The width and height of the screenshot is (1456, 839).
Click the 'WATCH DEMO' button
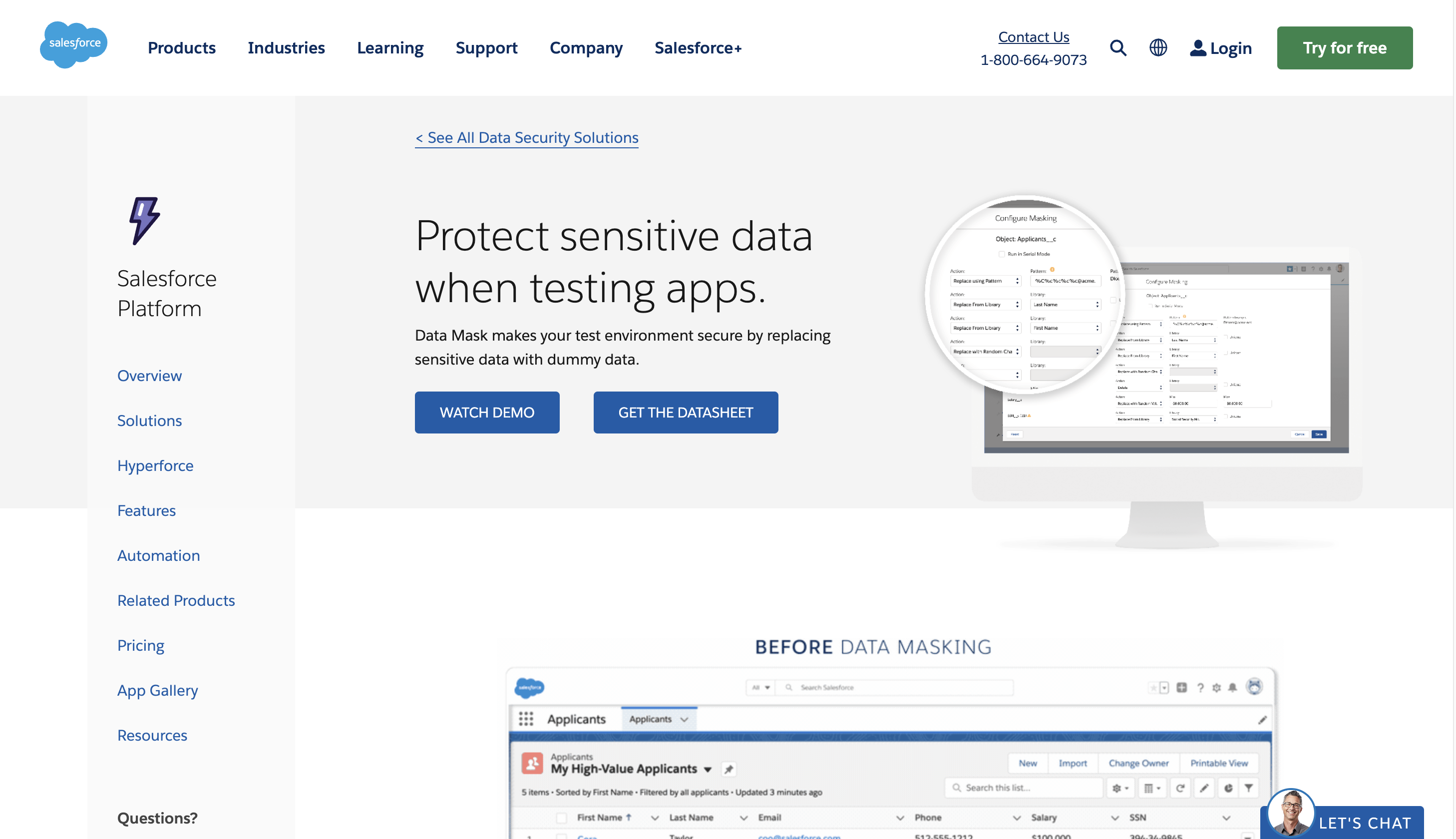(487, 411)
